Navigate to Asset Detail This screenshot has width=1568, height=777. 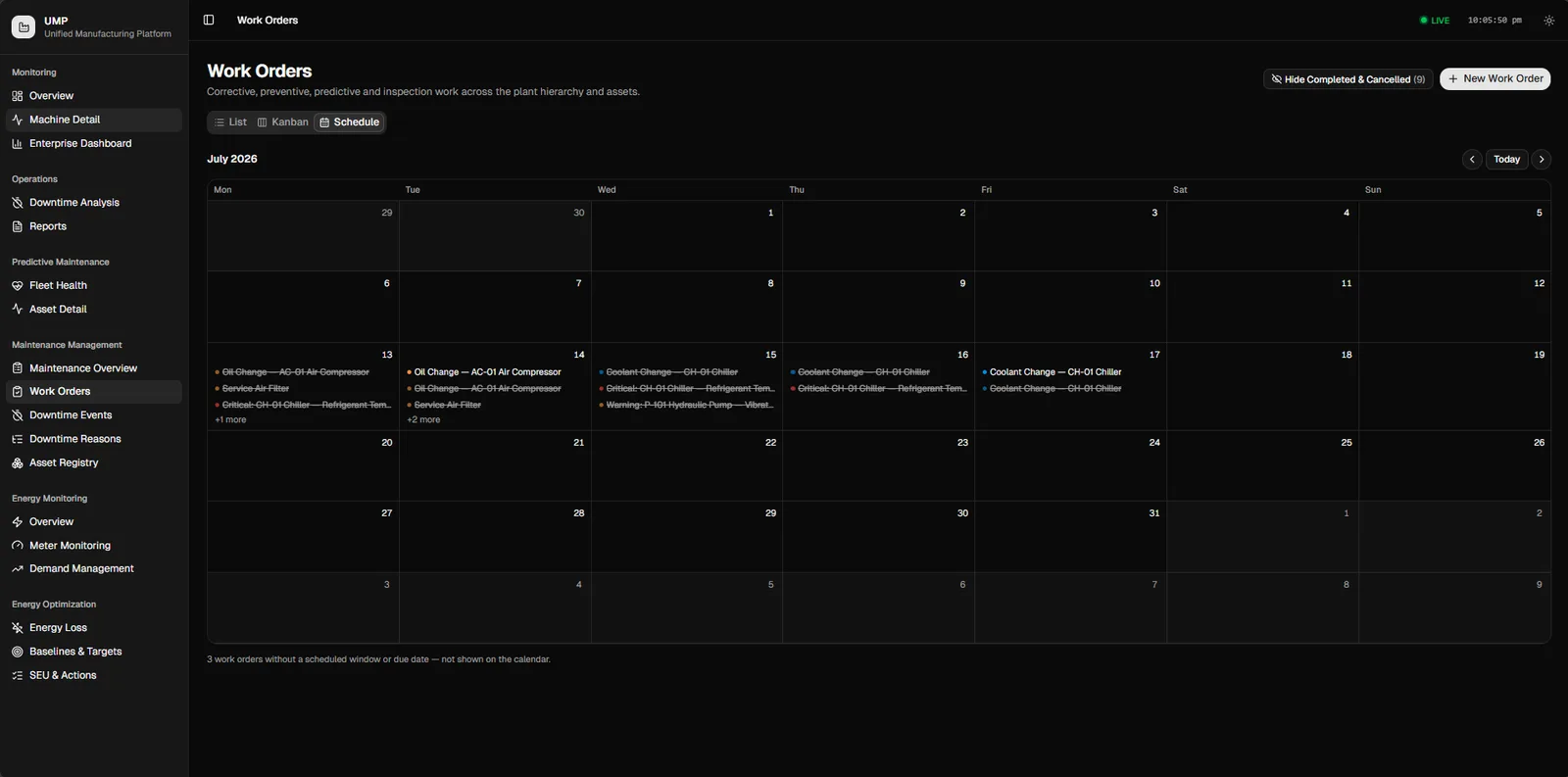pyautogui.click(x=94, y=309)
